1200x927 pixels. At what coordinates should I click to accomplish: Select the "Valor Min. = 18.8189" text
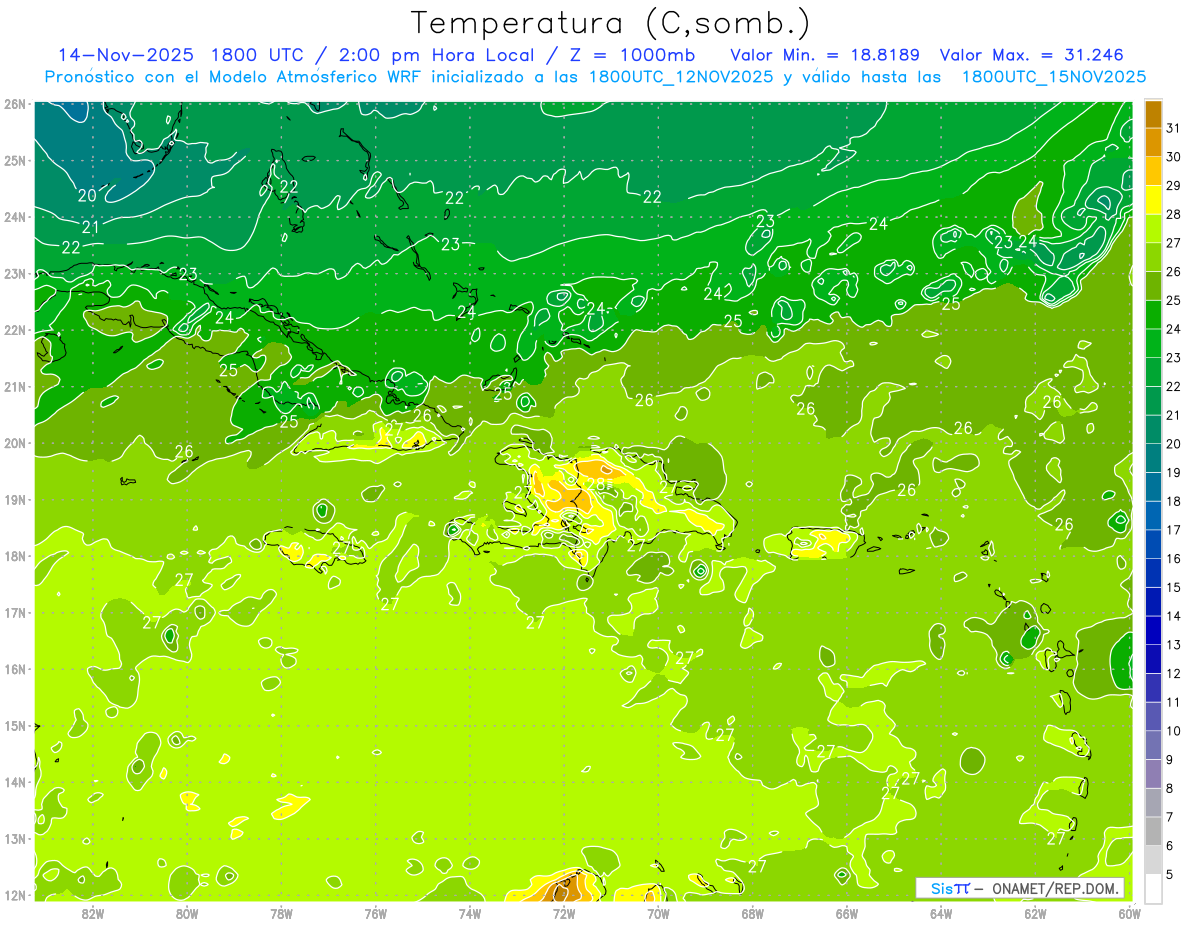click(x=825, y=54)
